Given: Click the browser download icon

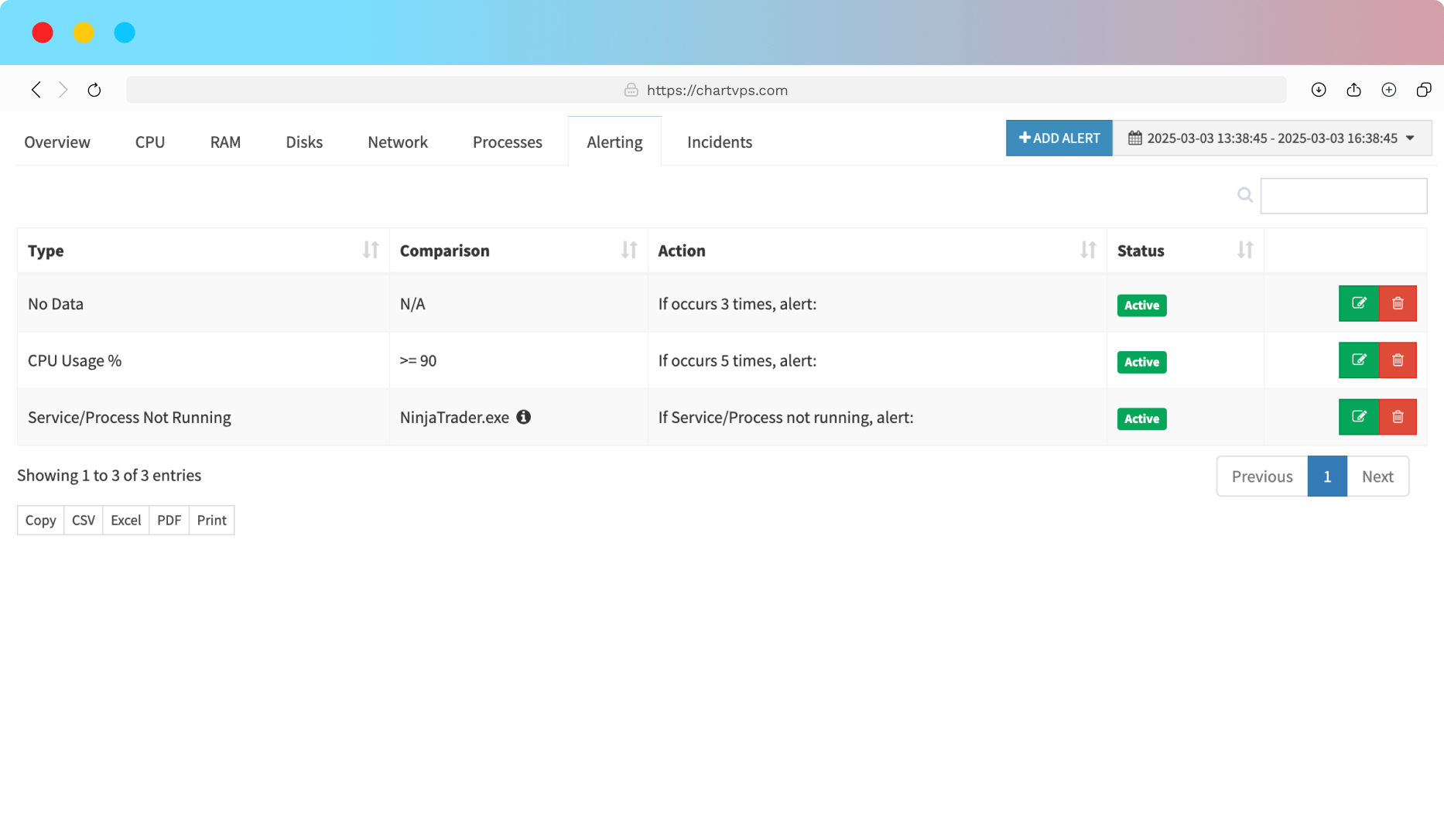Looking at the screenshot, I should pyautogui.click(x=1319, y=90).
